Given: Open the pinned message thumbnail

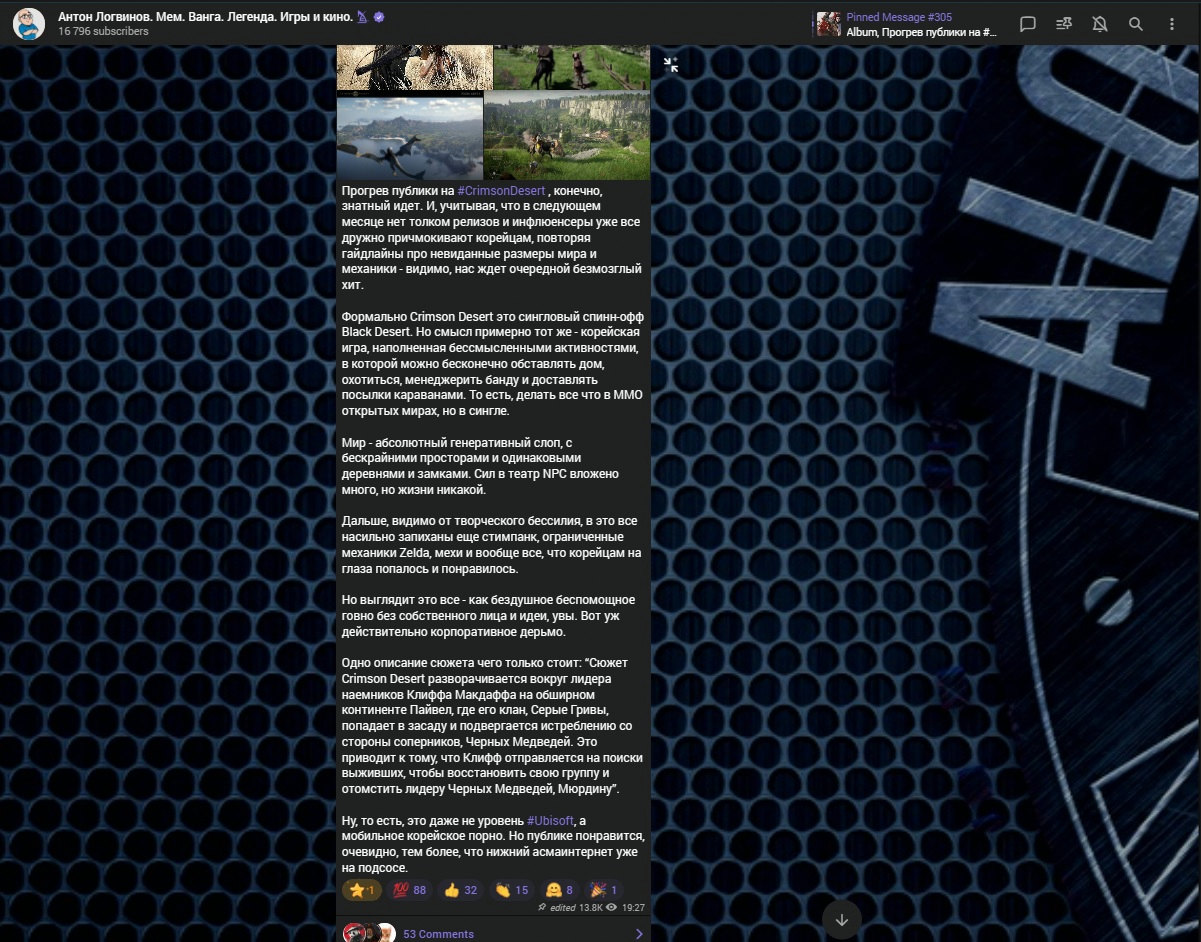Looking at the screenshot, I should point(828,24).
